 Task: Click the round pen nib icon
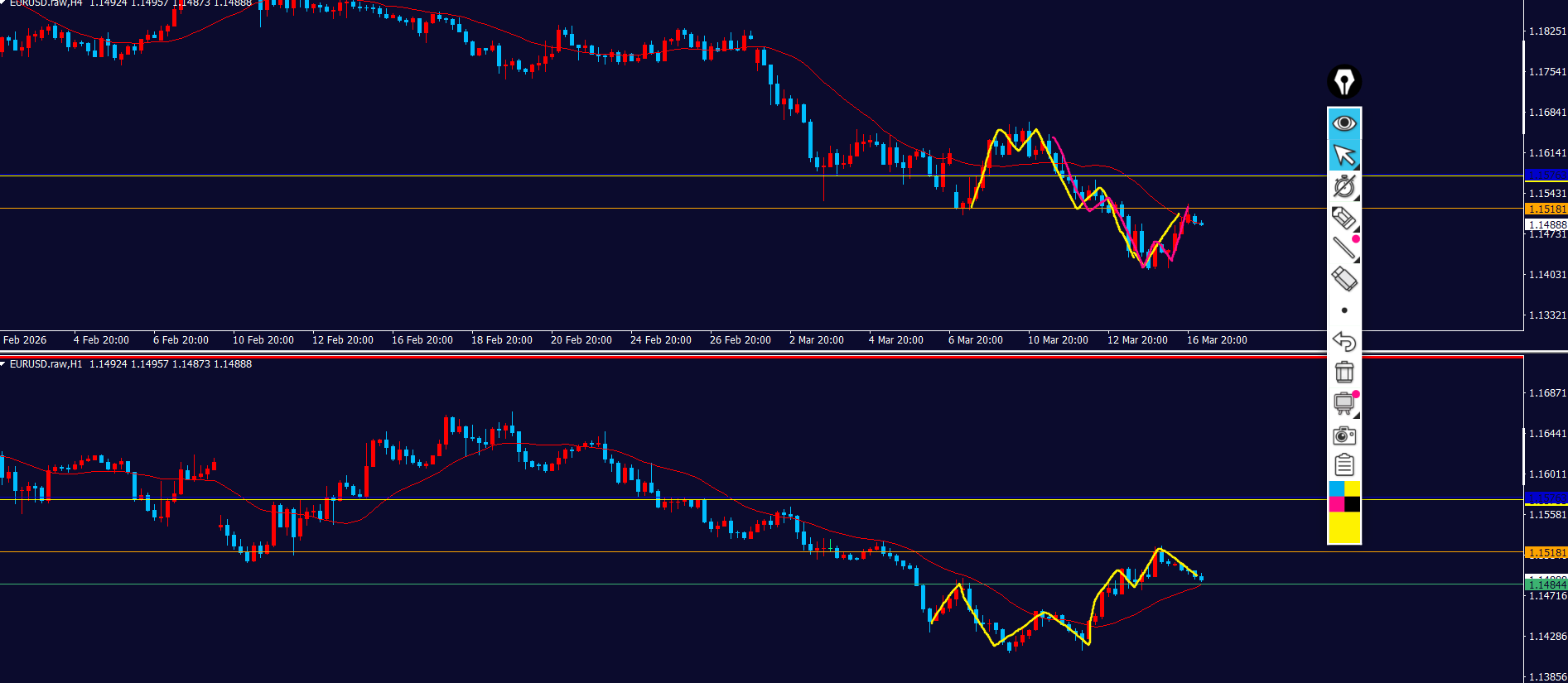pos(1344,82)
